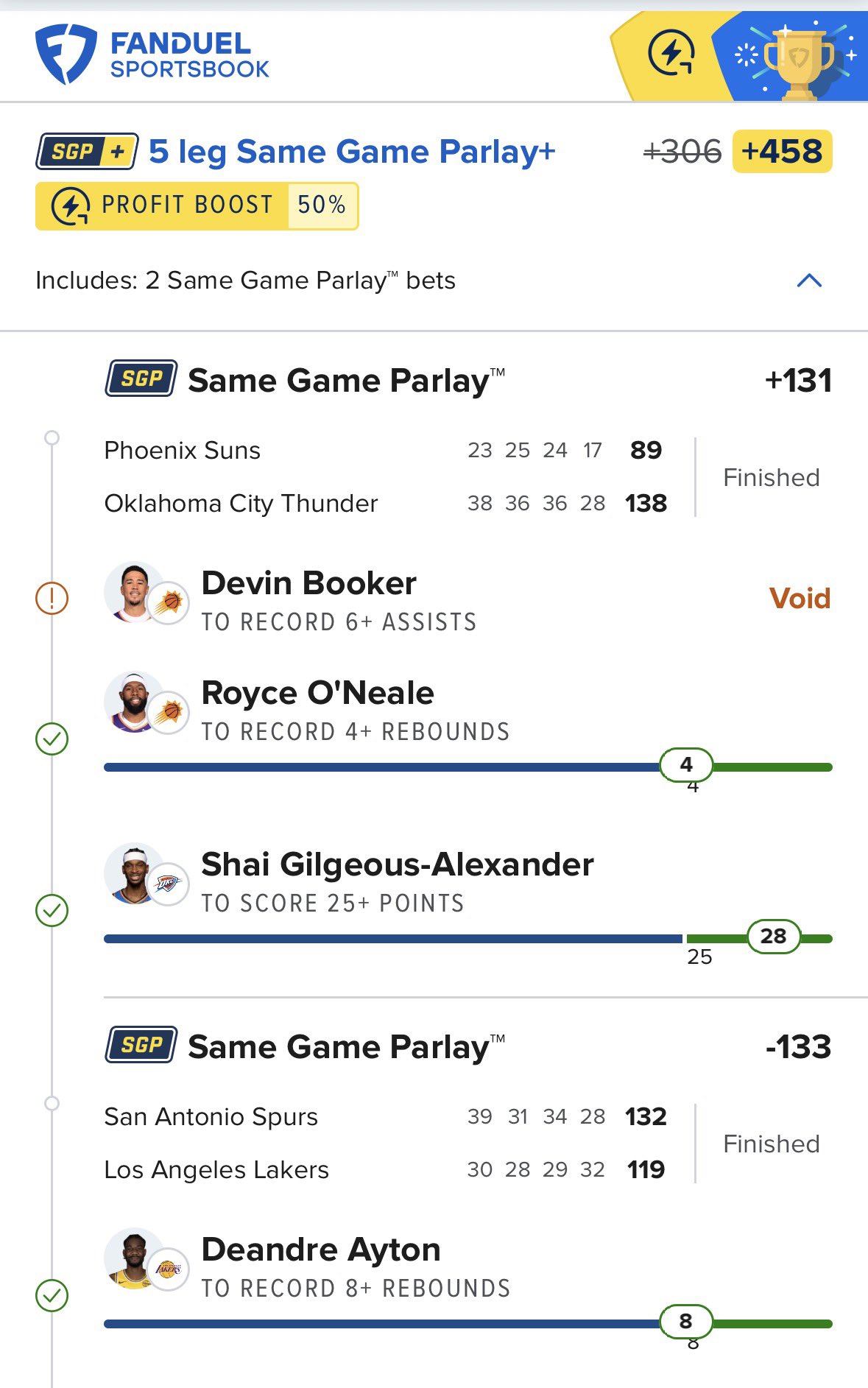This screenshot has width=868, height=1388.
Task: Open the Phoenix Suns team score row
Action: pos(383,450)
